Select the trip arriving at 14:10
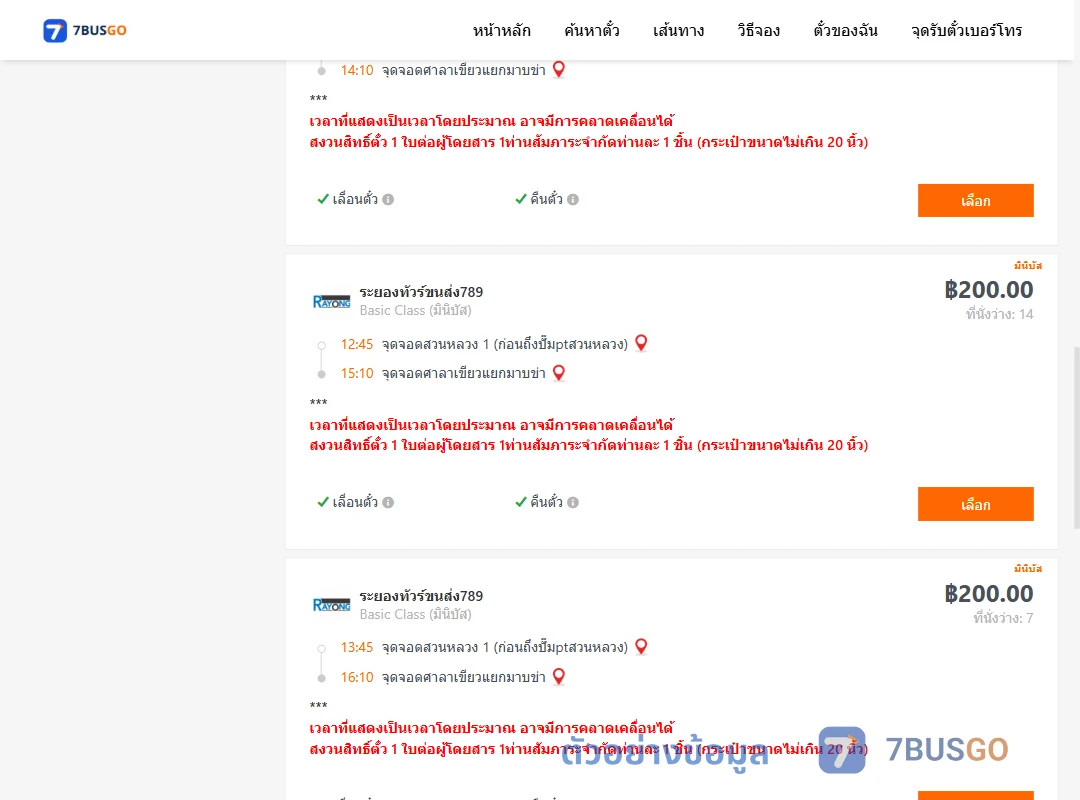Image resolution: width=1080 pixels, height=800 pixels. pos(975,201)
